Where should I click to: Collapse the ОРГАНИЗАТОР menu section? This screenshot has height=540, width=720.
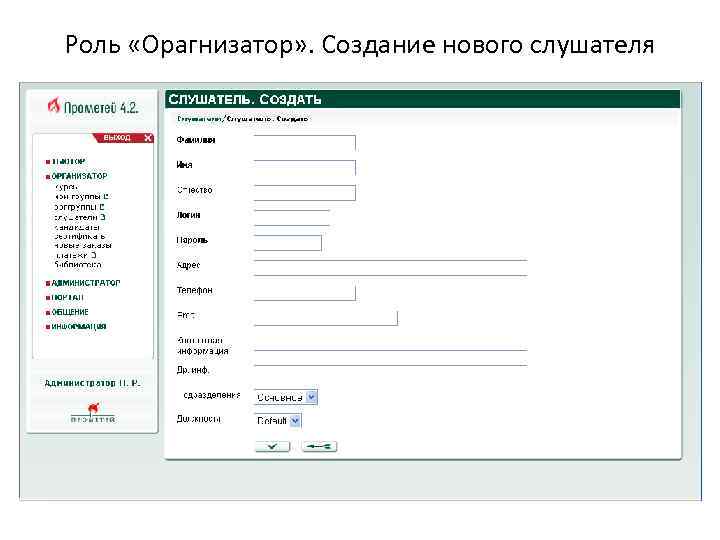pyautogui.click(x=79, y=176)
